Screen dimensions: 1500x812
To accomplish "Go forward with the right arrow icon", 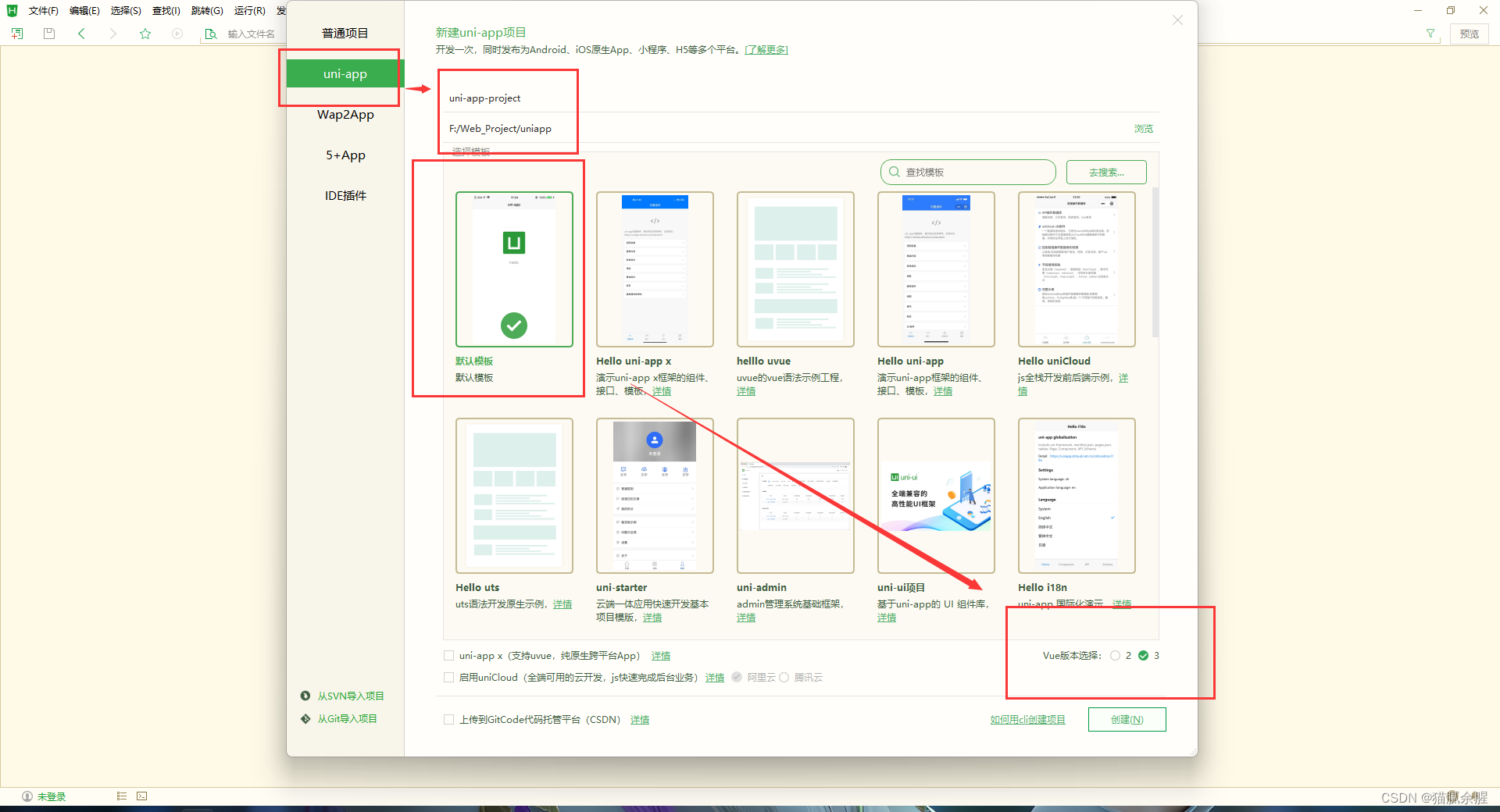I will [113, 34].
